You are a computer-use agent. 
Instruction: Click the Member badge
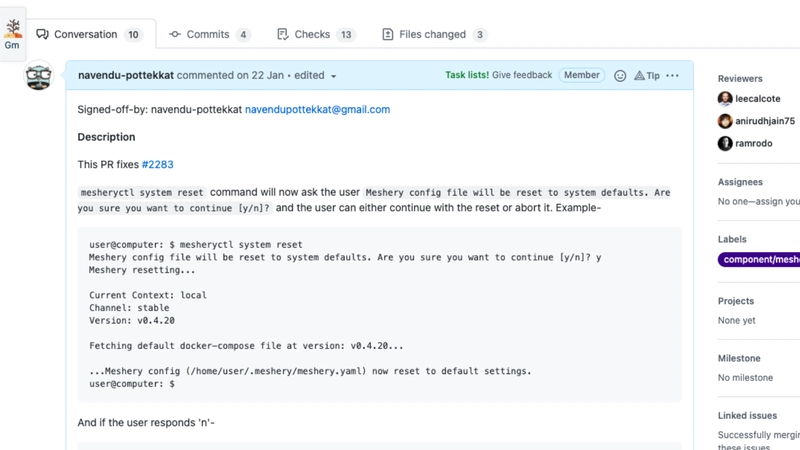coord(582,75)
